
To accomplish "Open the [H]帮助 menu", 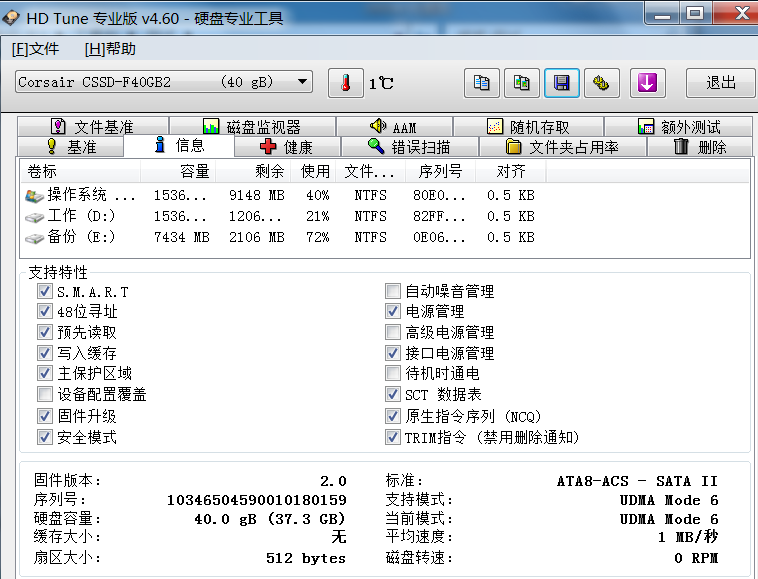I will pyautogui.click(x=110, y=49).
